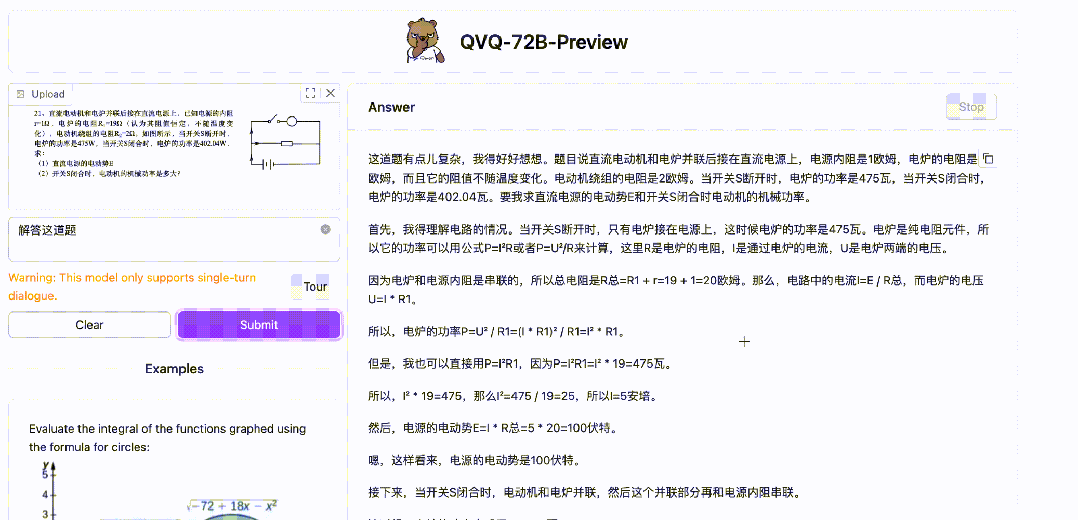Copy the answer text icon
This screenshot has width=1078, height=520.
pos(988,160)
